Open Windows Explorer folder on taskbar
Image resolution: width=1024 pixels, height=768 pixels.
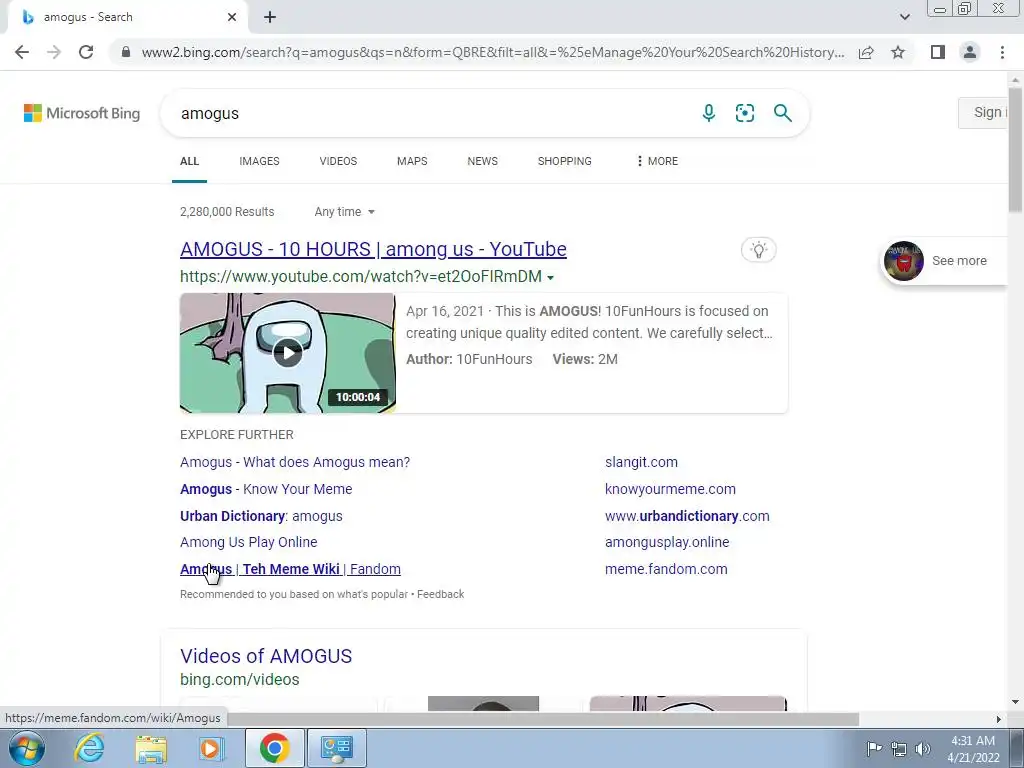point(151,748)
